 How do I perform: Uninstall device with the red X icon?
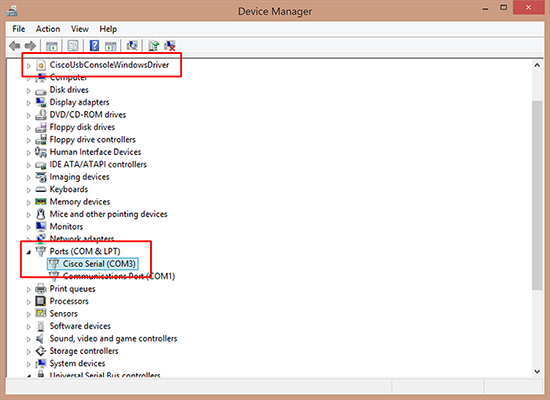(170, 46)
